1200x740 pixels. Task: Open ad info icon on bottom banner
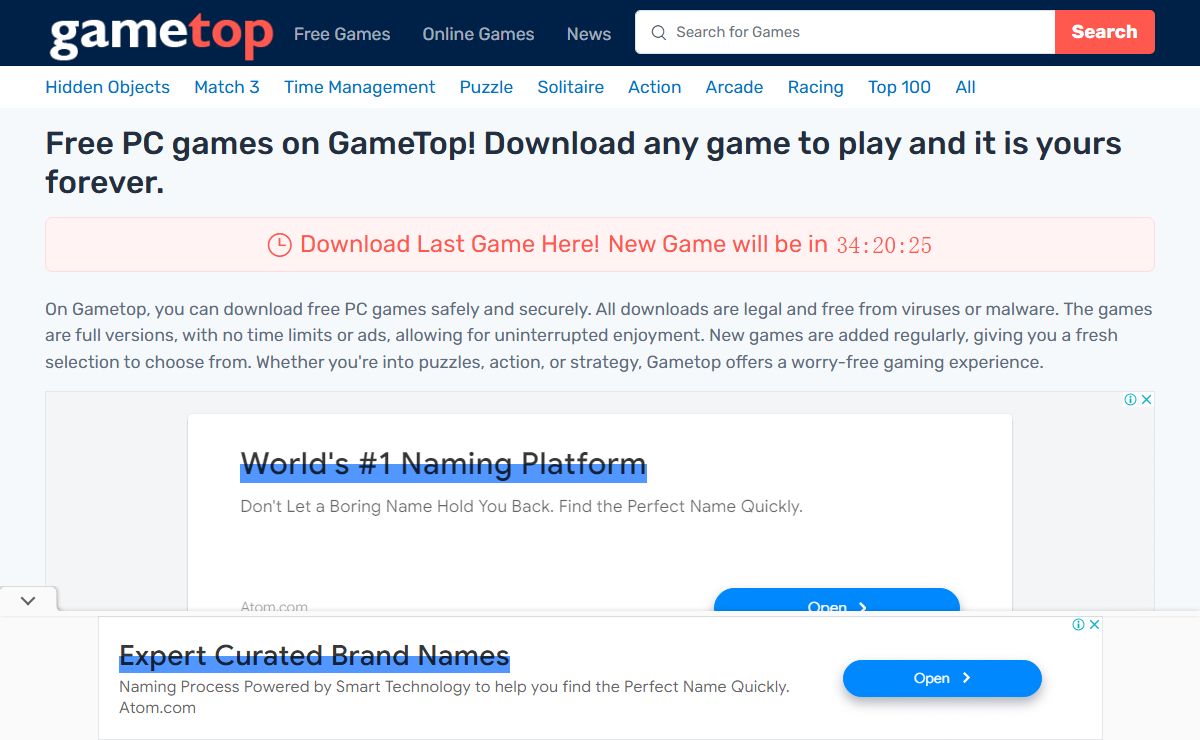pos(1078,624)
